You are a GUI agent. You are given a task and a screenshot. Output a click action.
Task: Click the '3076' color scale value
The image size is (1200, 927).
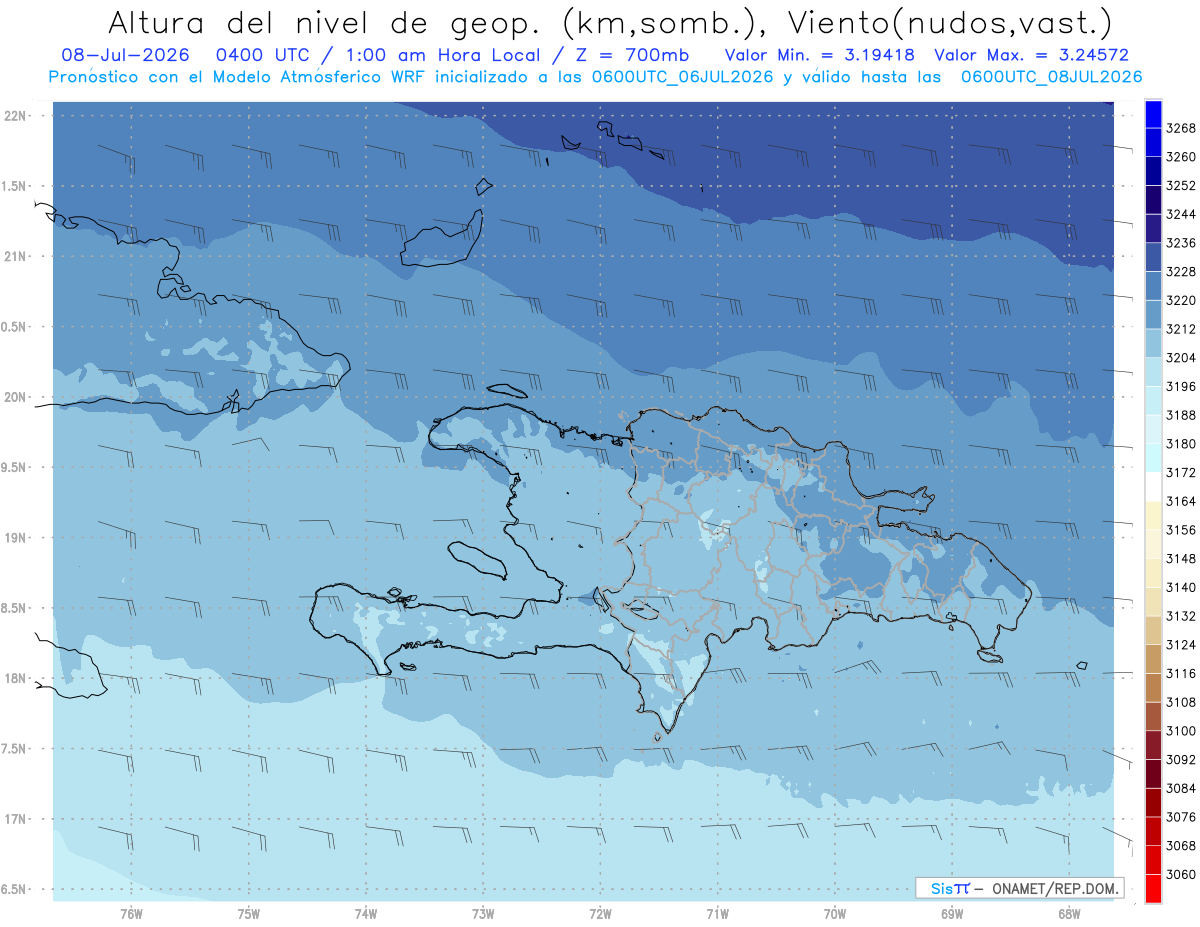(x=1181, y=816)
